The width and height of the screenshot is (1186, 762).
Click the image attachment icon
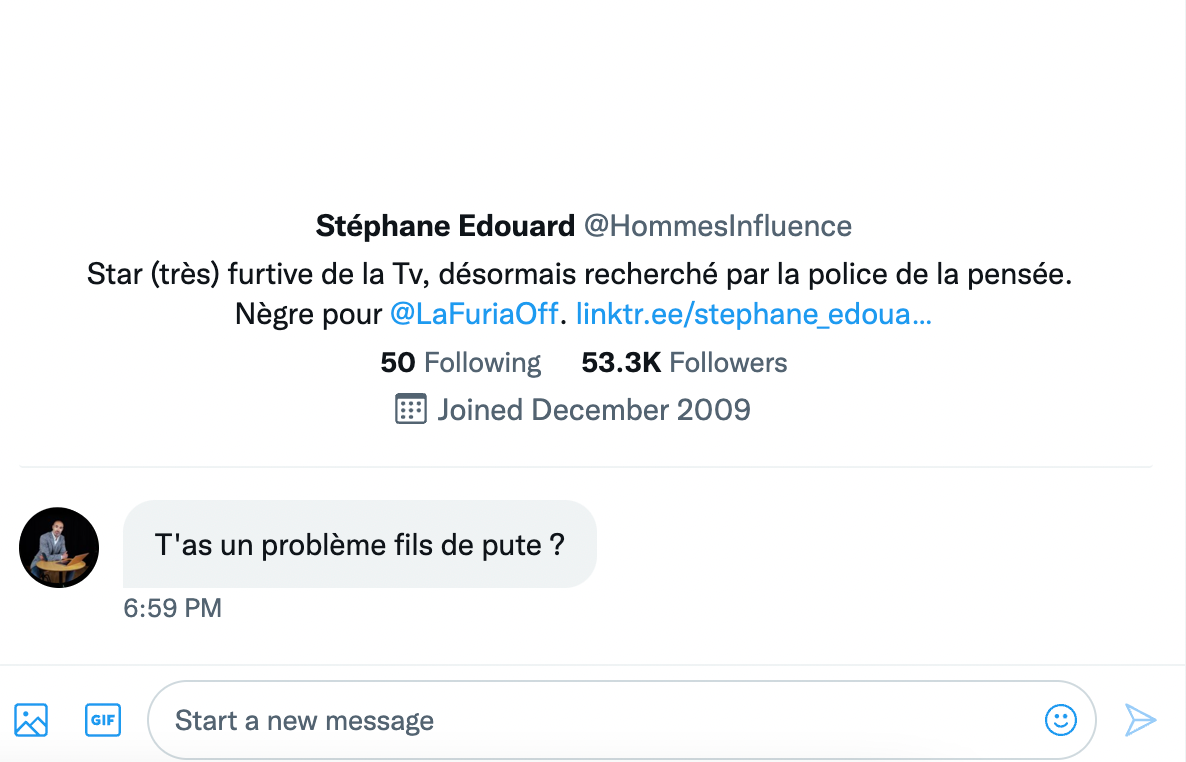click(31, 720)
